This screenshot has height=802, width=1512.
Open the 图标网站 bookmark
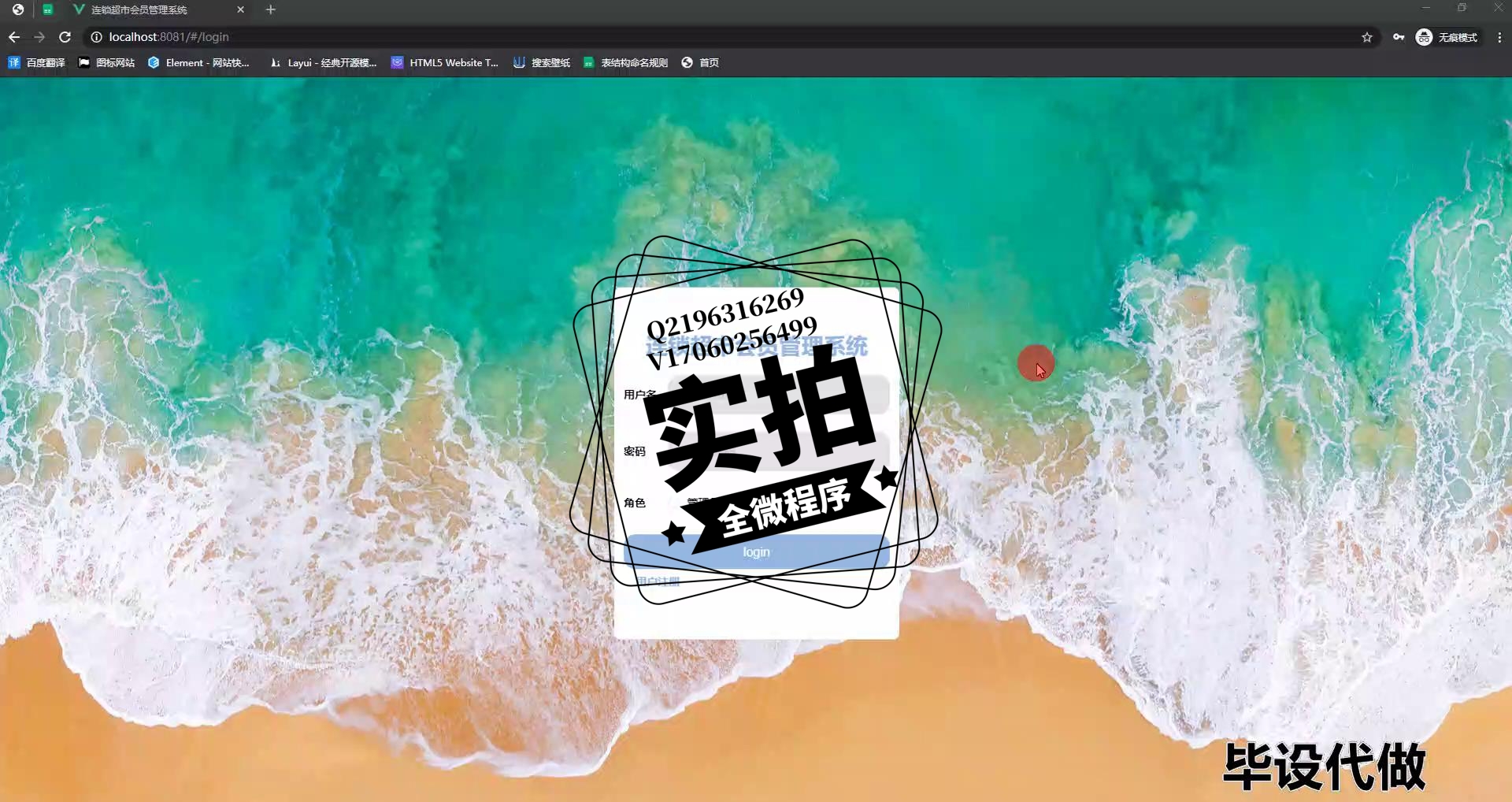pyautogui.click(x=106, y=62)
